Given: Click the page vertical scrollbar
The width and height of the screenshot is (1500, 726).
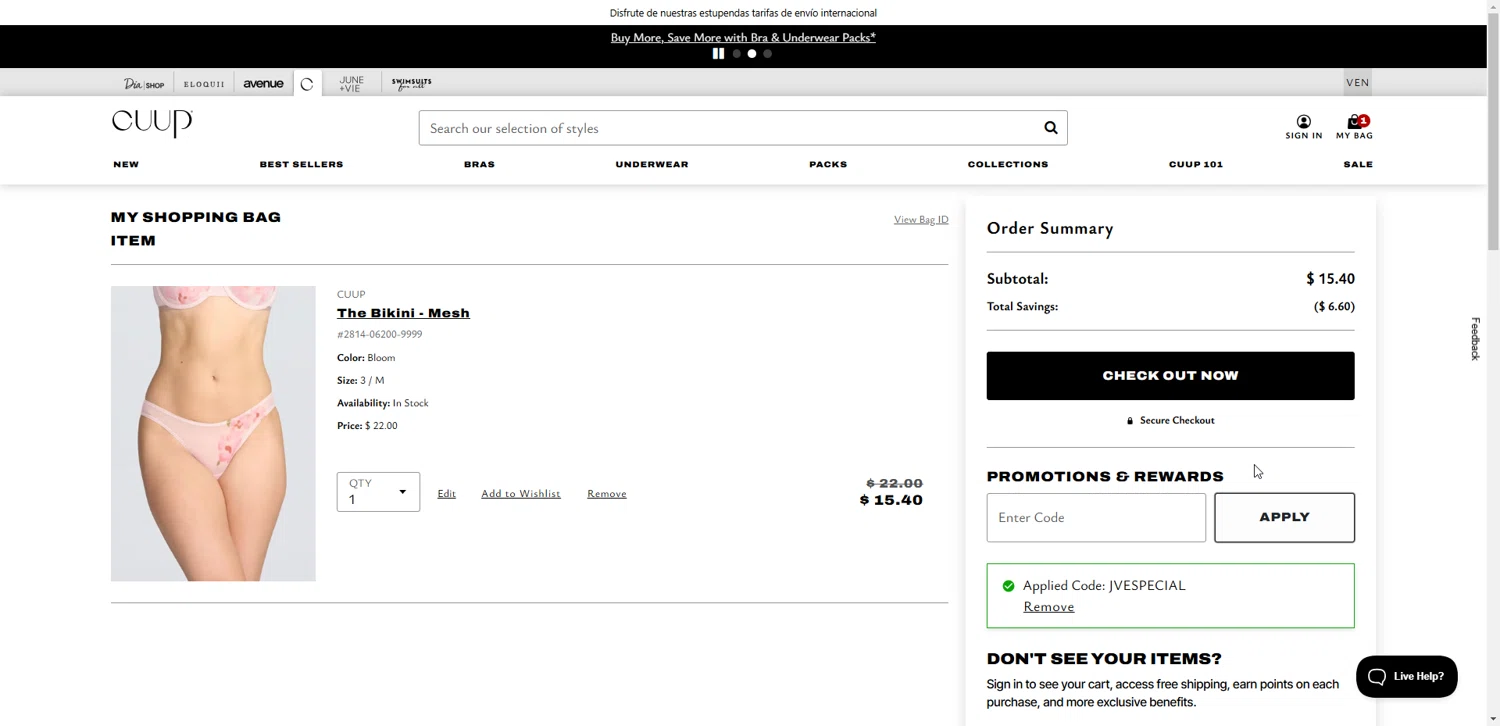Looking at the screenshot, I should click(x=1492, y=130).
